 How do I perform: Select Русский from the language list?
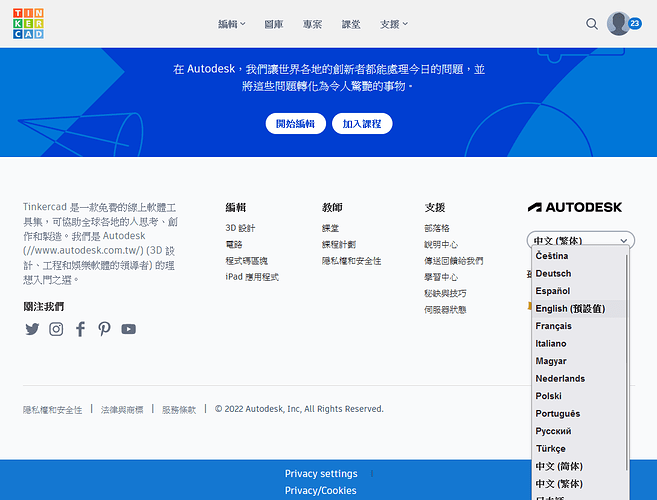tap(579, 431)
